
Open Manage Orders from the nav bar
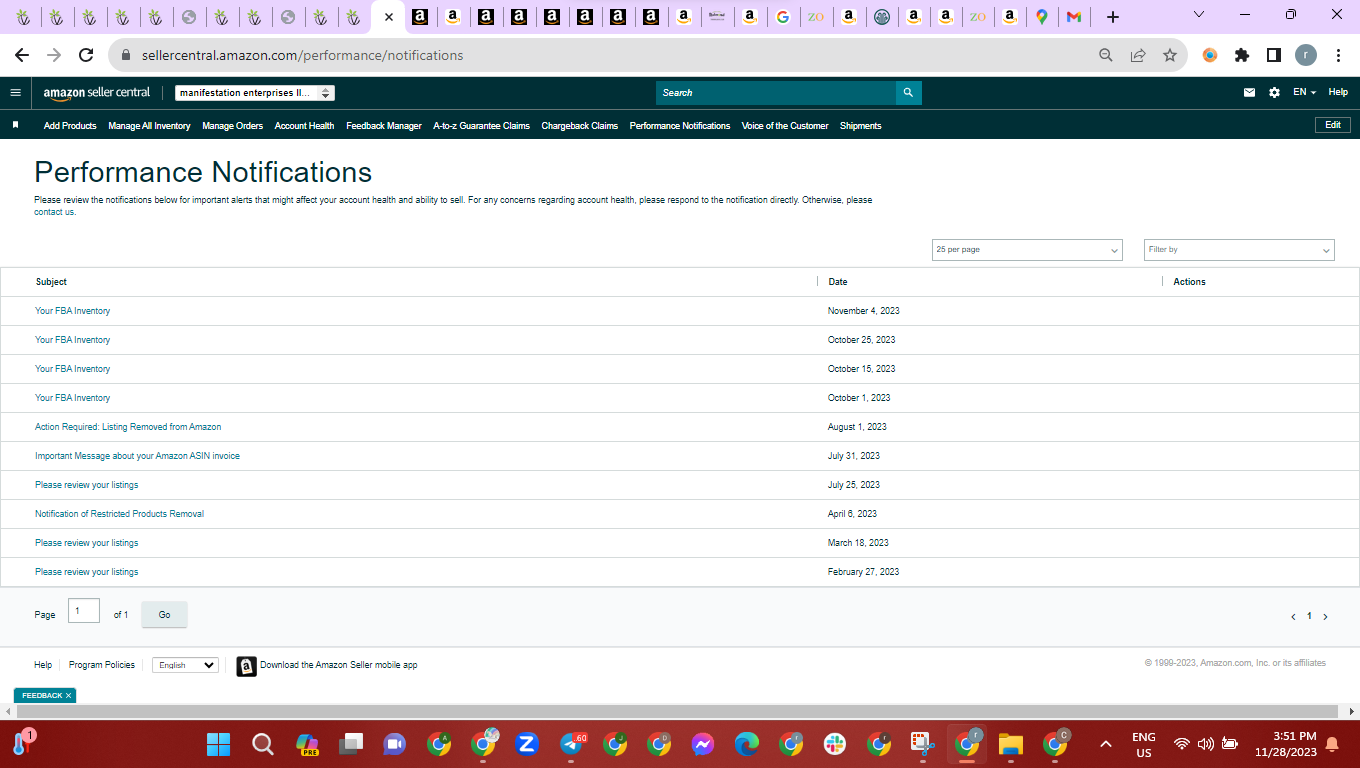click(x=233, y=126)
